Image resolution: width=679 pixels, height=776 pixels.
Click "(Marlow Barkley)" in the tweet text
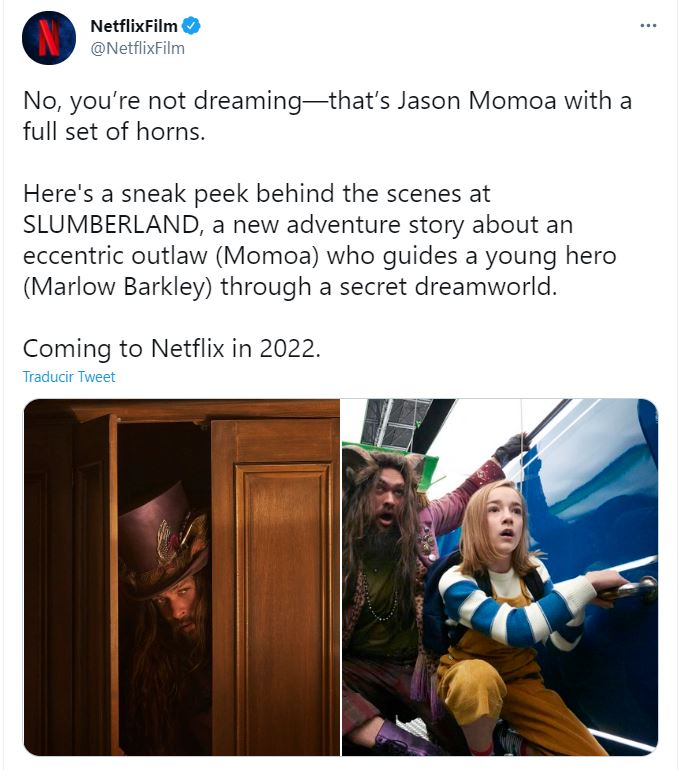click(117, 287)
